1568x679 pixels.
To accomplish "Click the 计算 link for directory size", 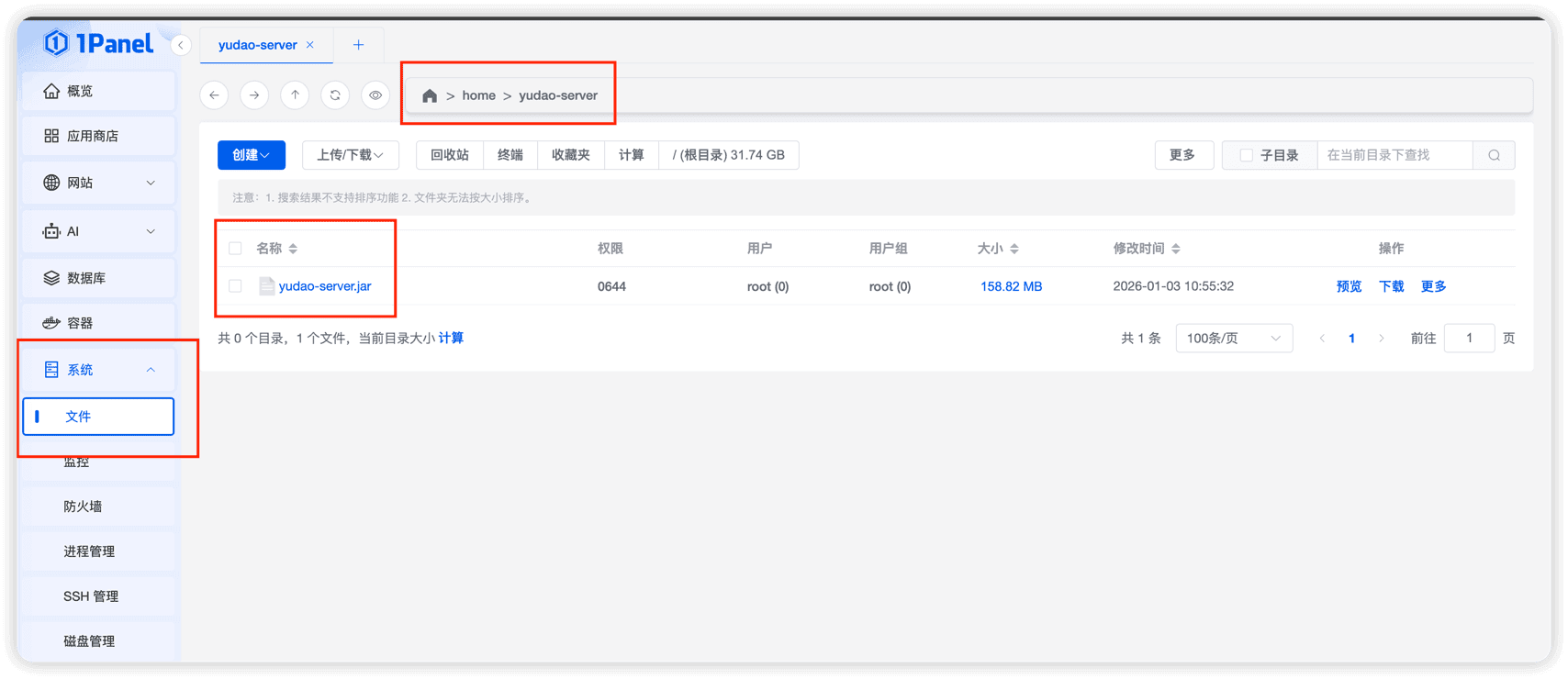I will pyautogui.click(x=451, y=339).
